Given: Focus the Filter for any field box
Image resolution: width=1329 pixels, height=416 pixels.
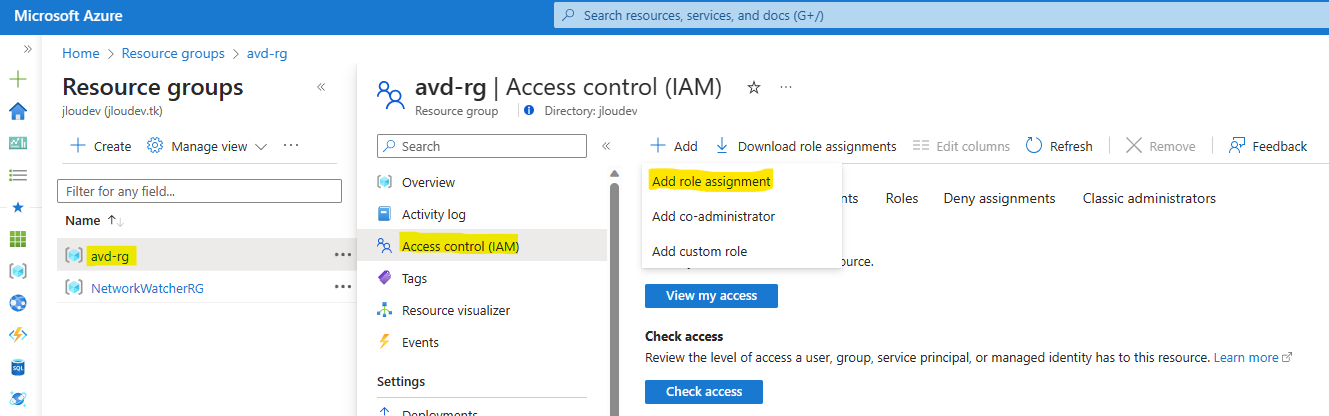Looking at the screenshot, I should tap(200, 190).
